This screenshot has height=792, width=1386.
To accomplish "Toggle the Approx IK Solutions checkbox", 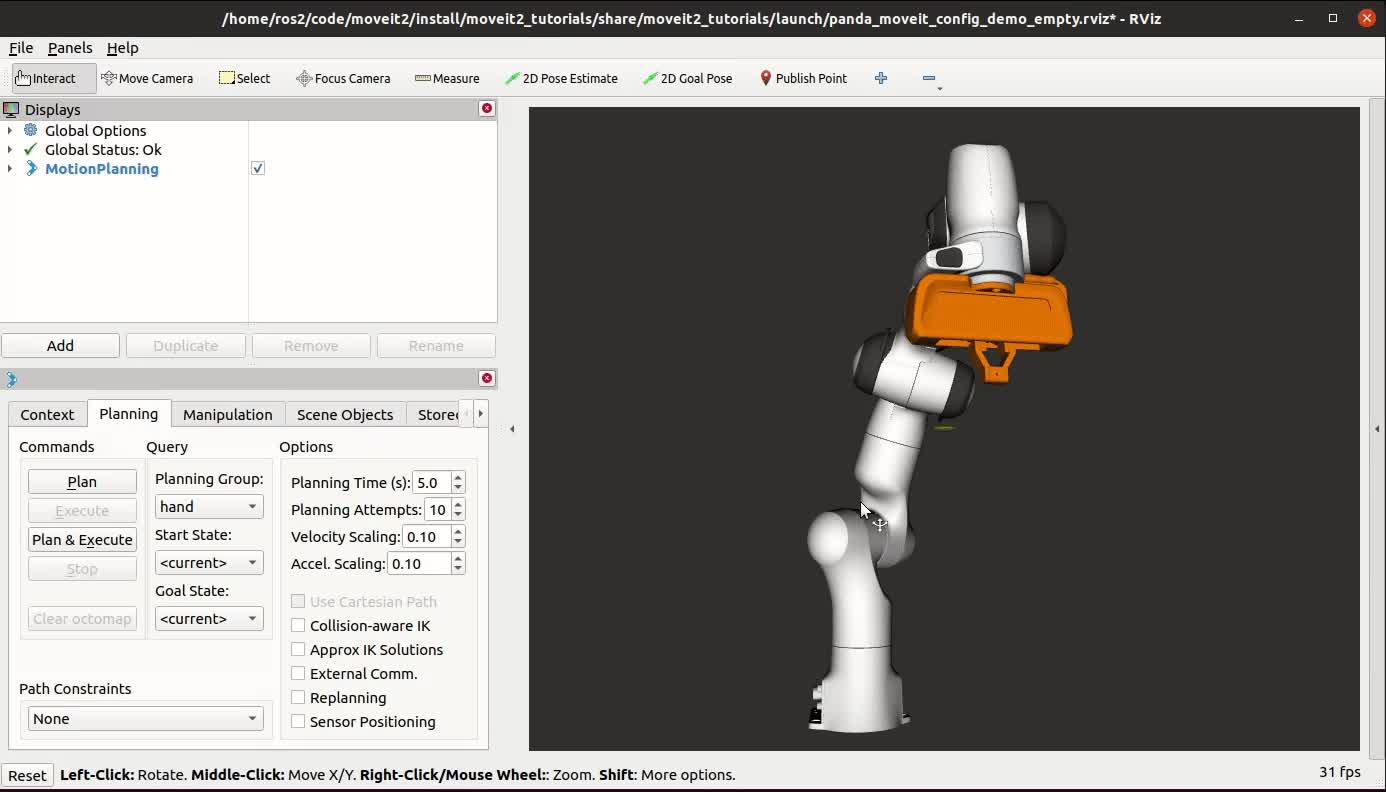I will pos(298,650).
